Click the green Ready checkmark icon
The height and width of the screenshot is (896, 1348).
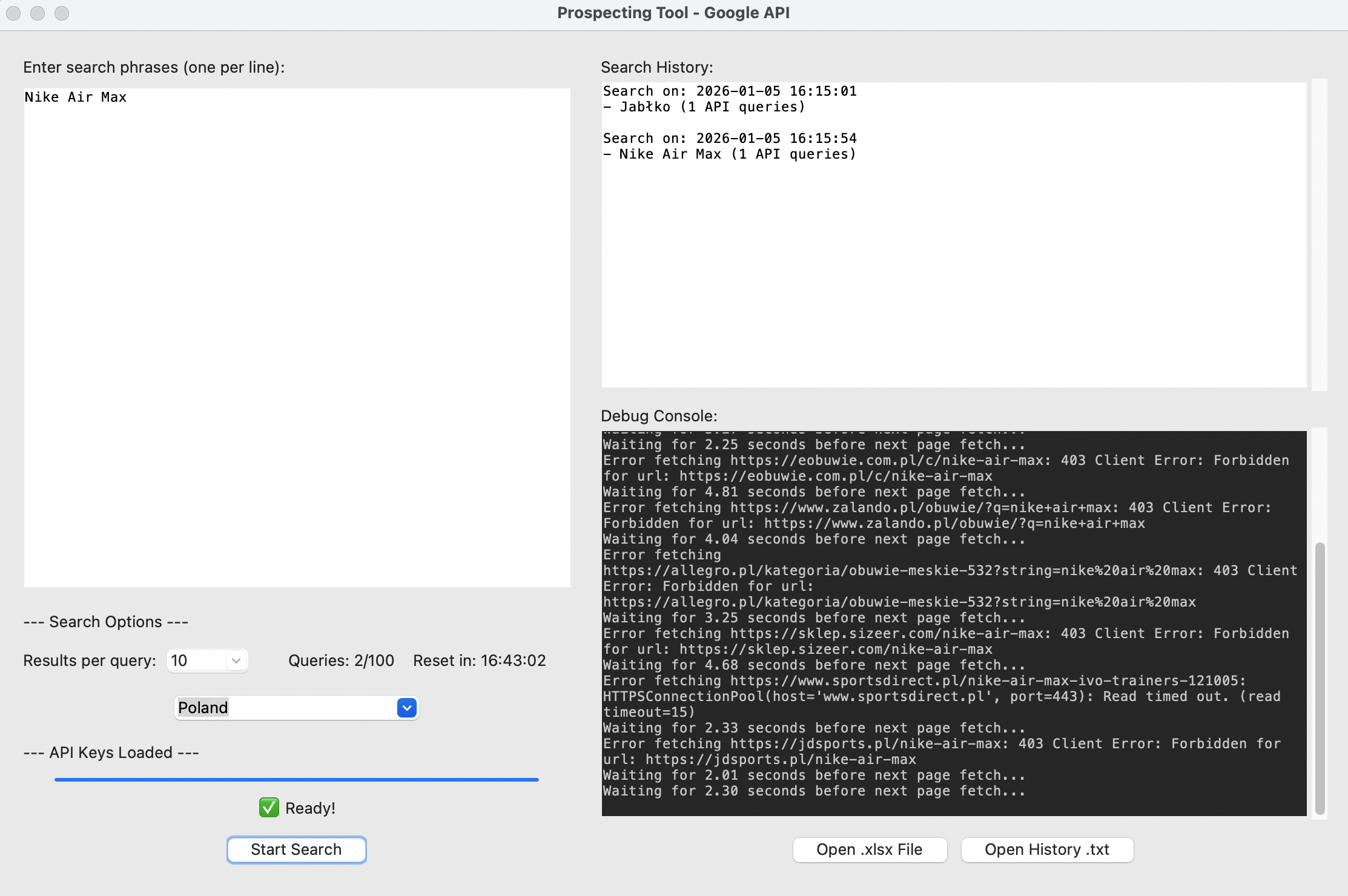(x=269, y=808)
